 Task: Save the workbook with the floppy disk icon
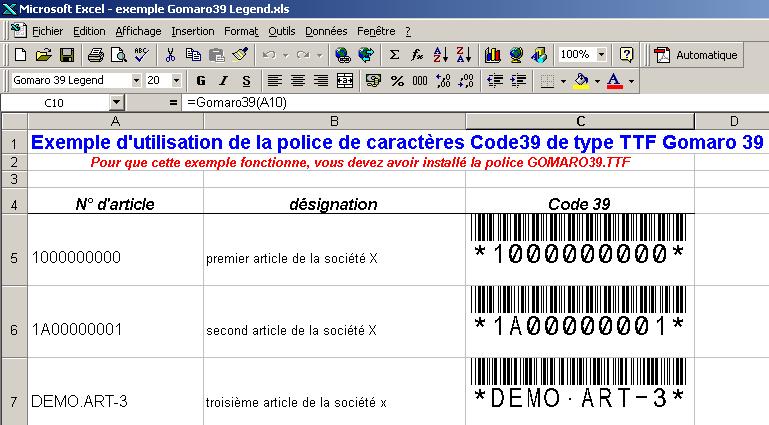[67, 55]
